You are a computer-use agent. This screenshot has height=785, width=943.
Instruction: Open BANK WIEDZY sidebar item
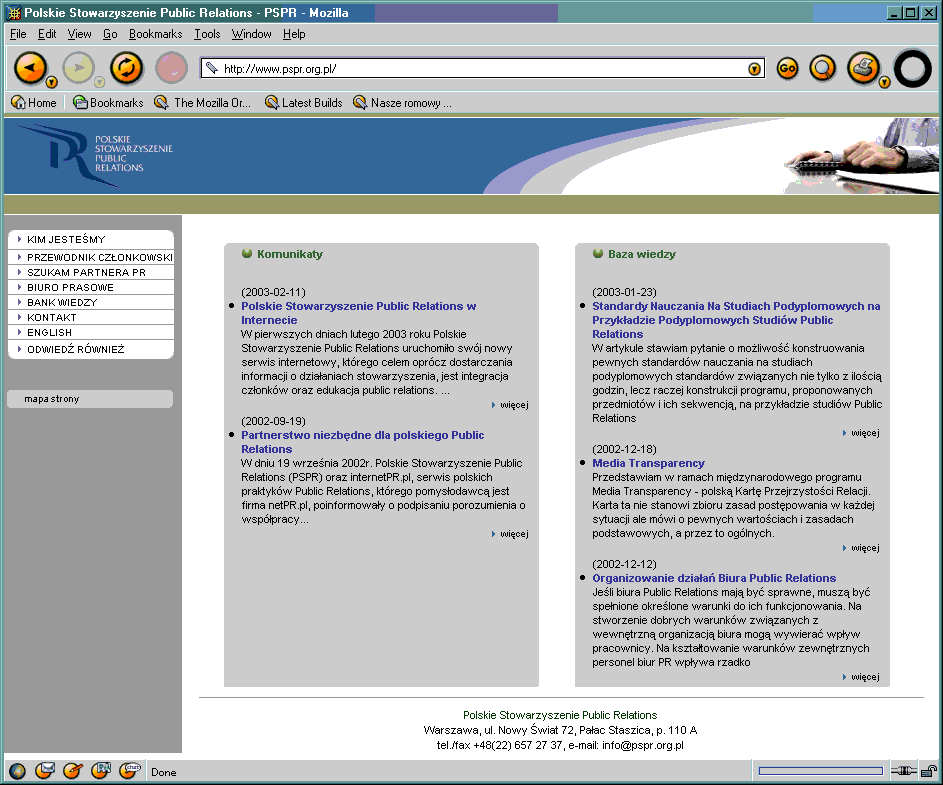coord(91,303)
